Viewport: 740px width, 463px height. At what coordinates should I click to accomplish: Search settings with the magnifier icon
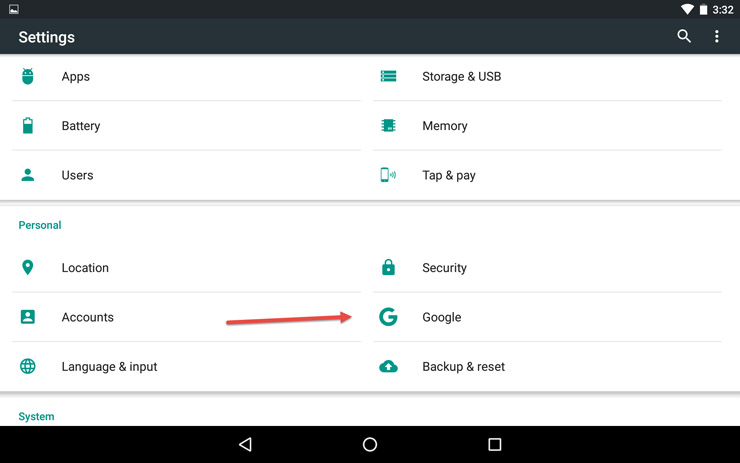[684, 36]
